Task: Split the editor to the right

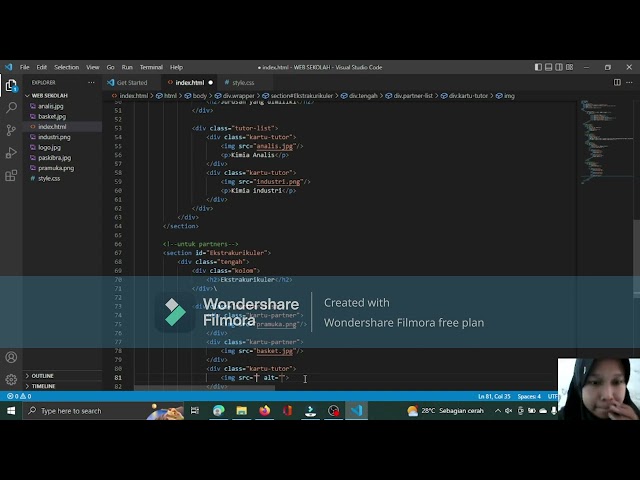Action: pyautogui.click(x=617, y=82)
